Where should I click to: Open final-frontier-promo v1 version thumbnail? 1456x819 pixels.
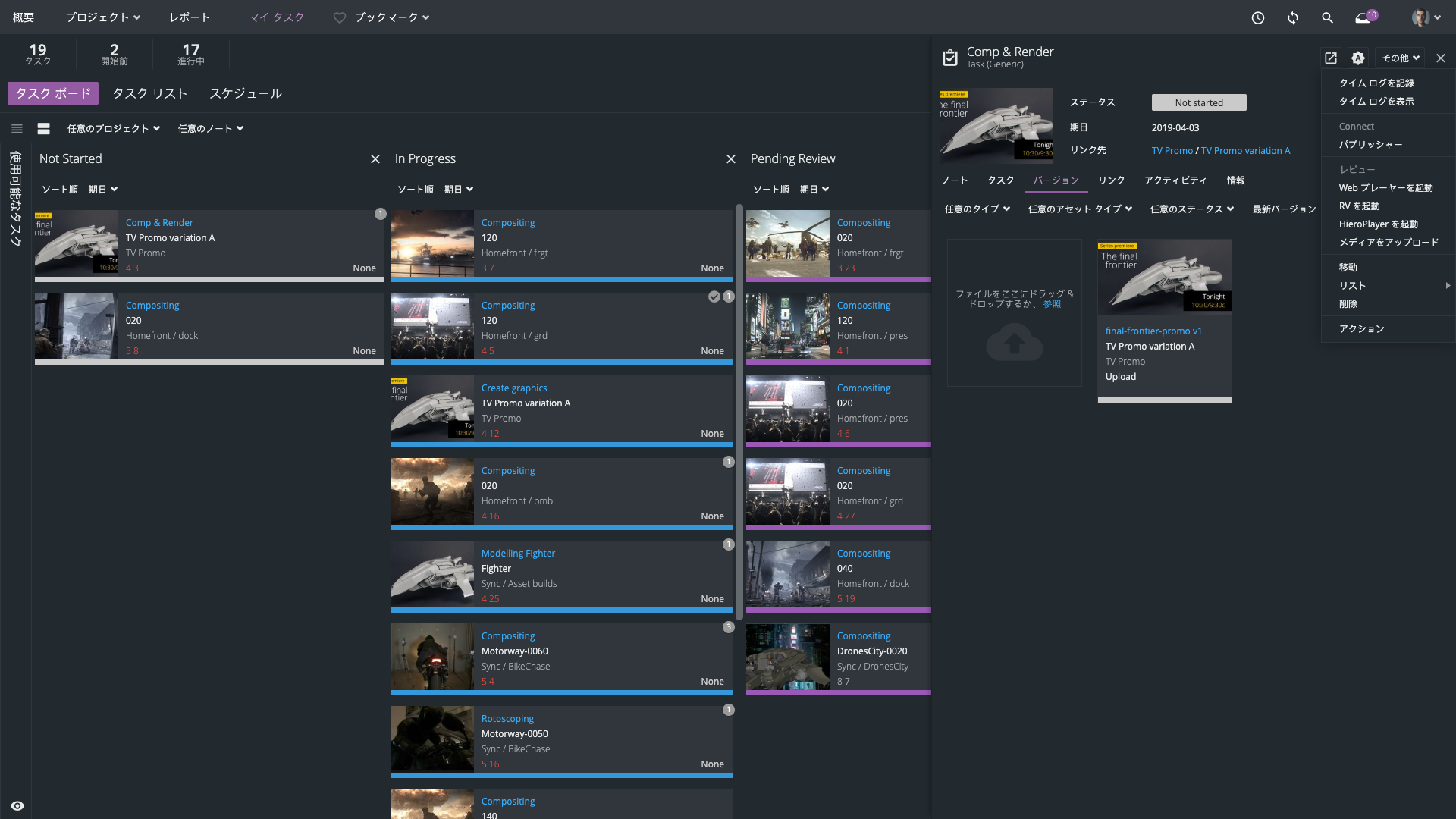click(x=1164, y=278)
